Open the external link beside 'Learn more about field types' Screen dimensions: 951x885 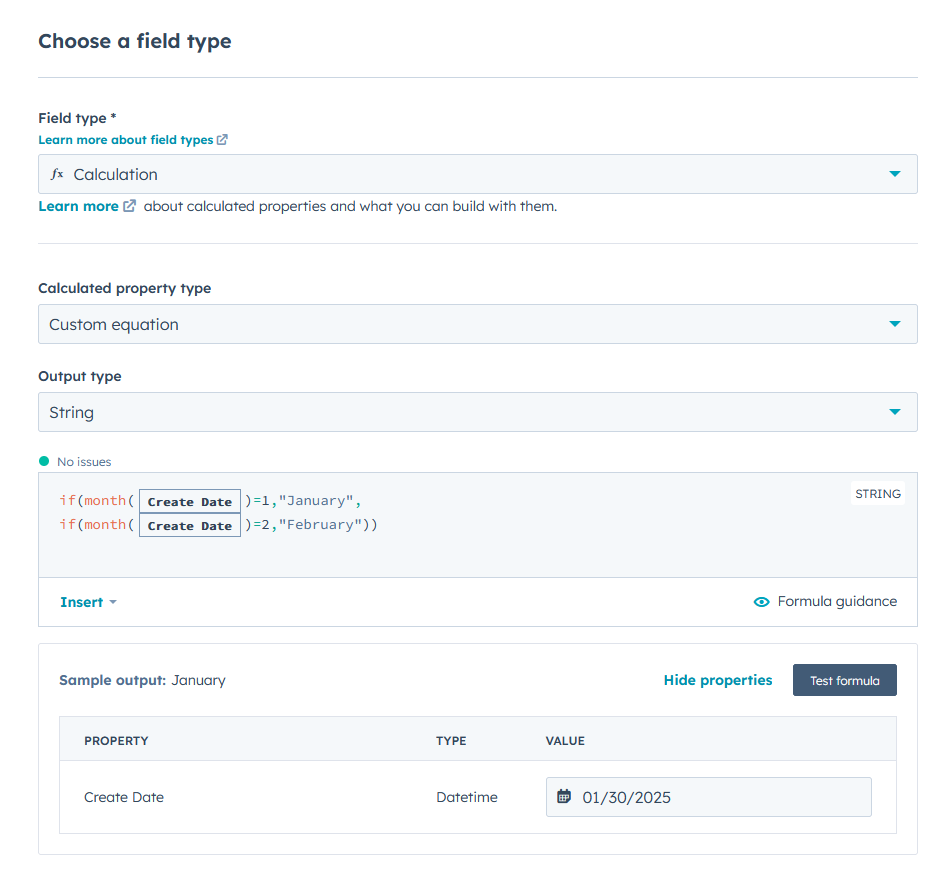[x=222, y=139]
